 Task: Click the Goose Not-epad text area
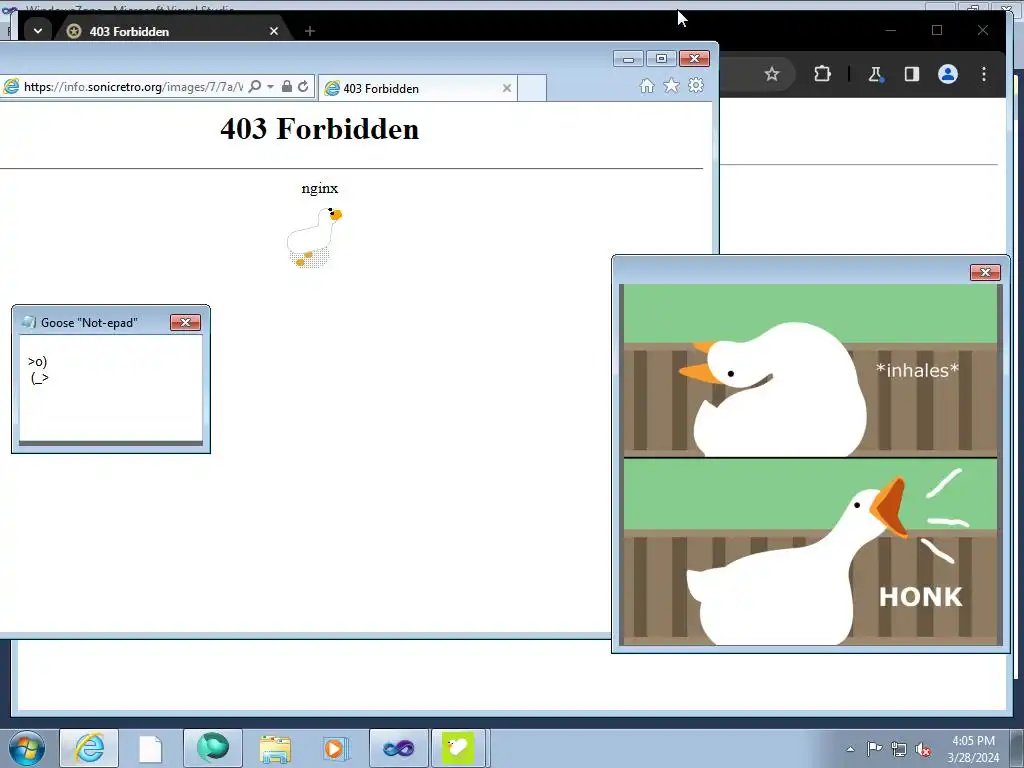[111, 388]
